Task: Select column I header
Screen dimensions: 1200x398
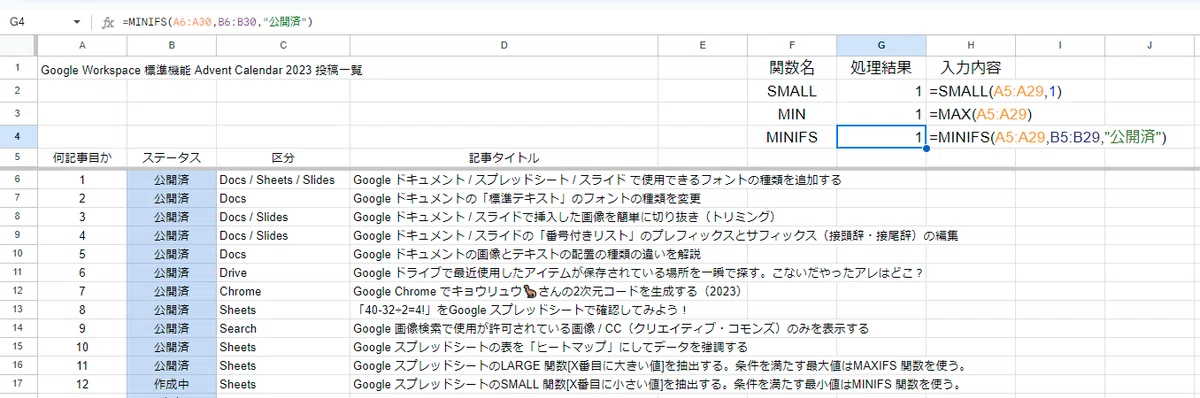Action: coord(1059,45)
